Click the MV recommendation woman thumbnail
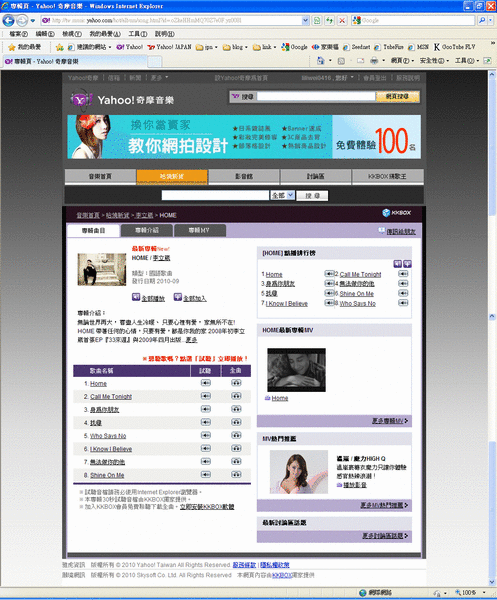The height and width of the screenshot is (600, 497). [x=299, y=472]
